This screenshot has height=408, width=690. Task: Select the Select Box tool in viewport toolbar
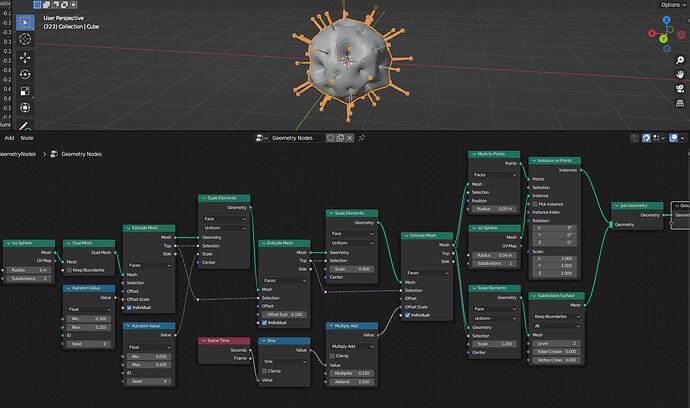click(25, 22)
